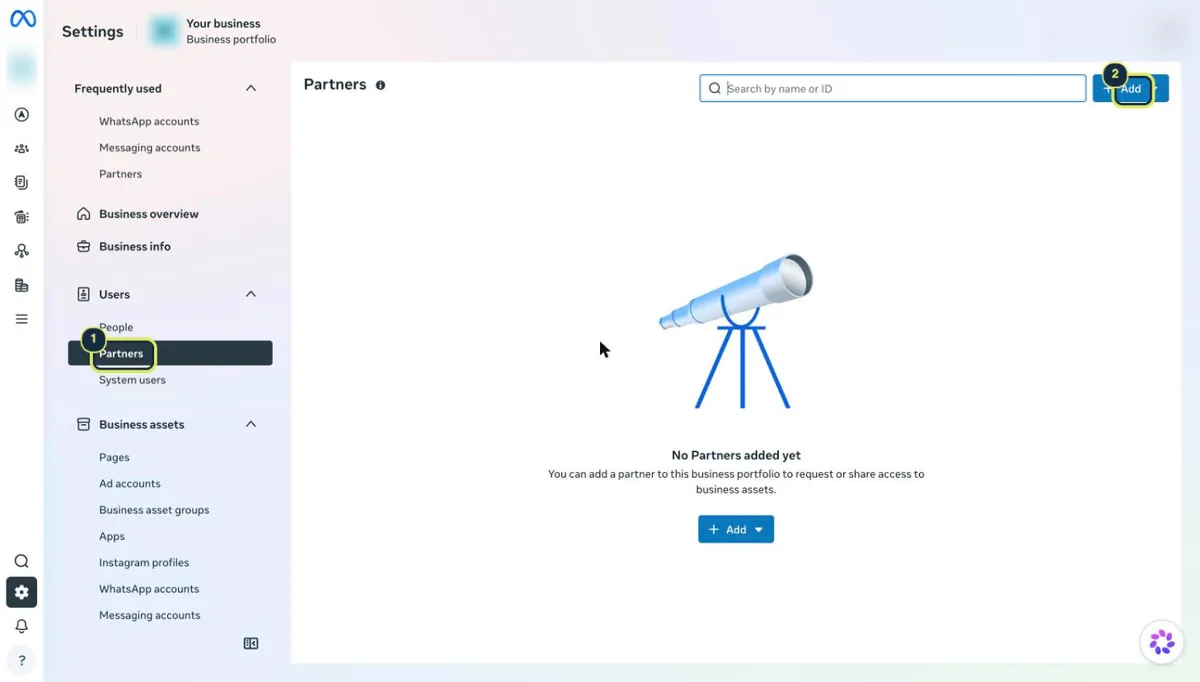This screenshot has width=1200, height=682.
Task: Click the Meta logo icon
Action: (x=22, y=19)
